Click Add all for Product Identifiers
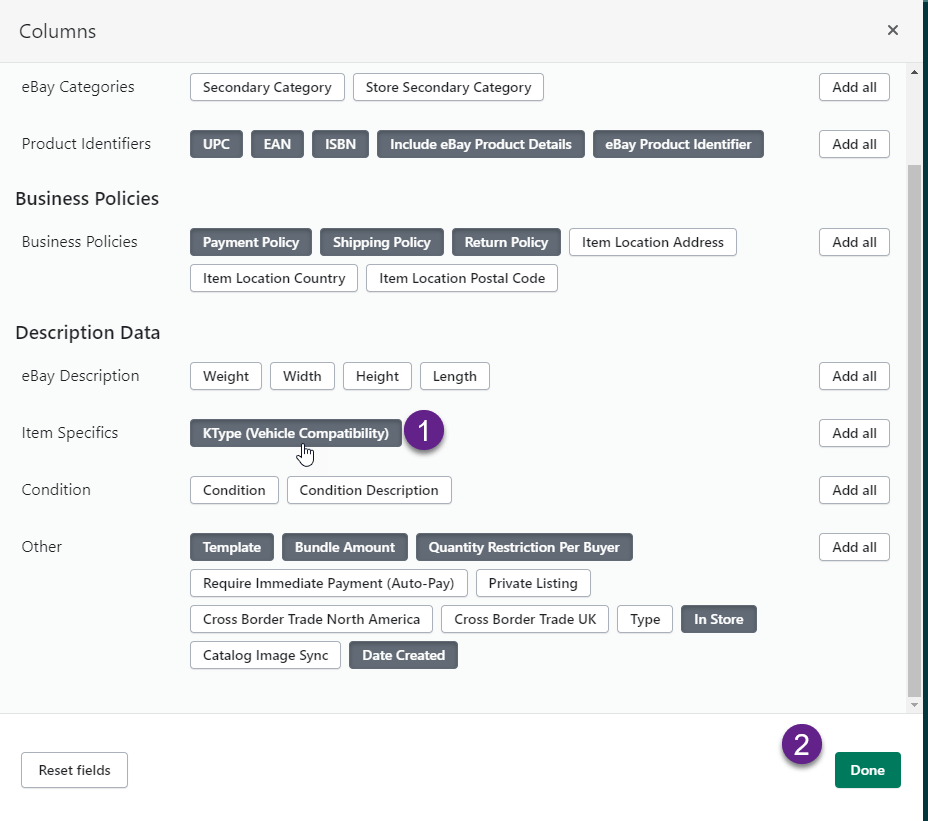The height and width of the screenshot is (821, 928). coord(854,144)
